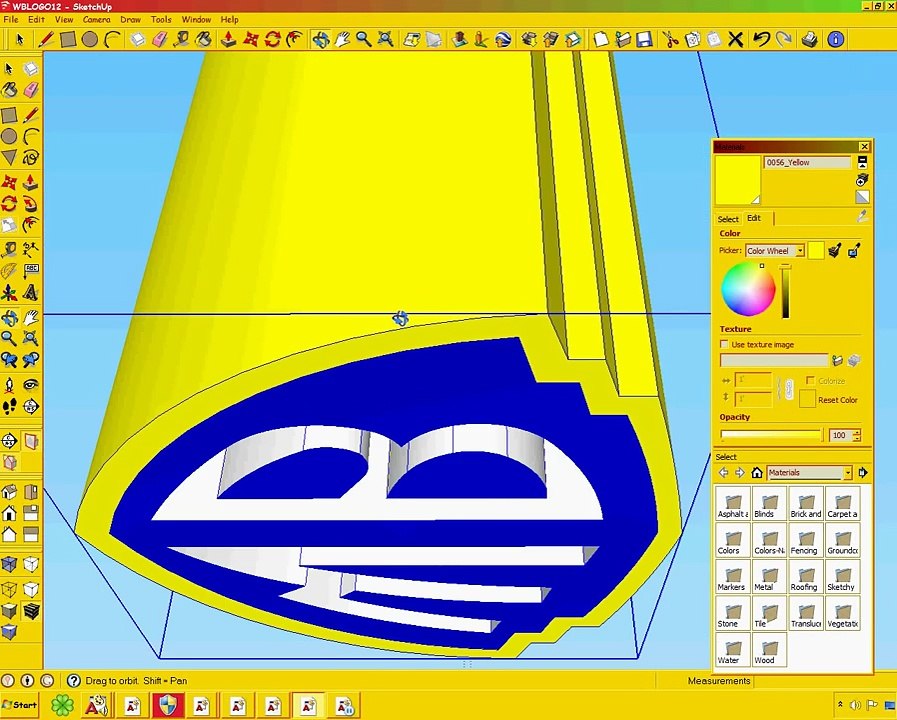Click the current yellow color swatch beside picker
The image size is (897, 720).
816,250
